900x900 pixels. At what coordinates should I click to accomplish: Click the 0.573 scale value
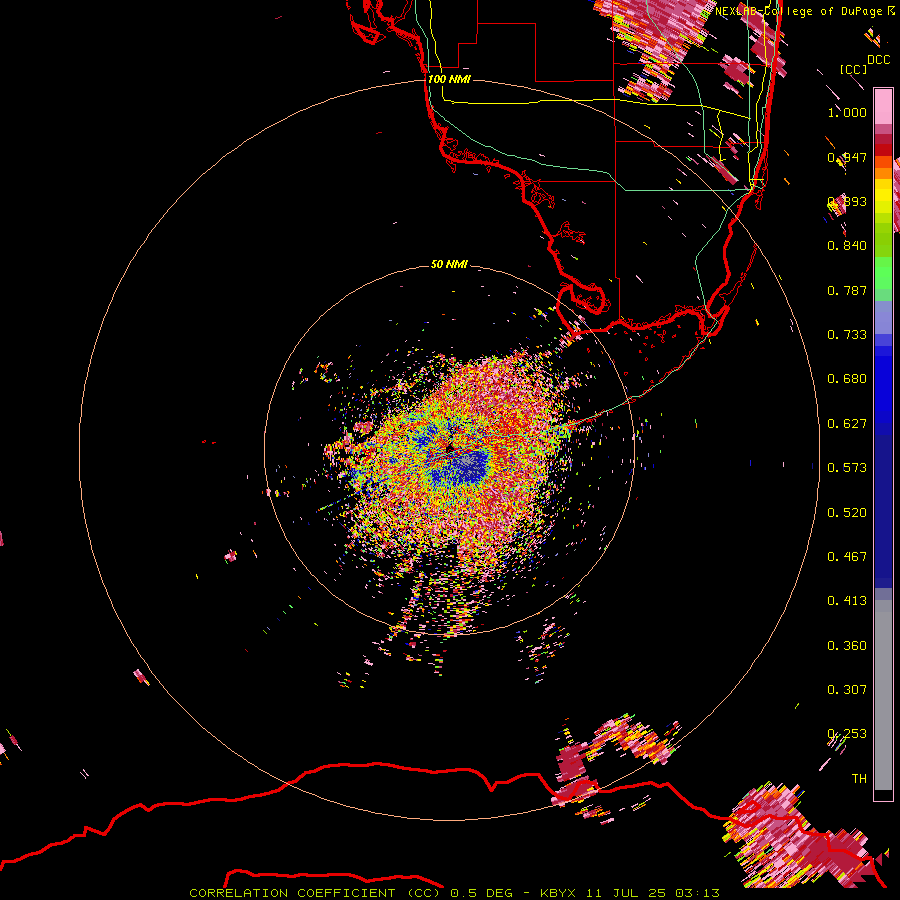tap(847, 468)
